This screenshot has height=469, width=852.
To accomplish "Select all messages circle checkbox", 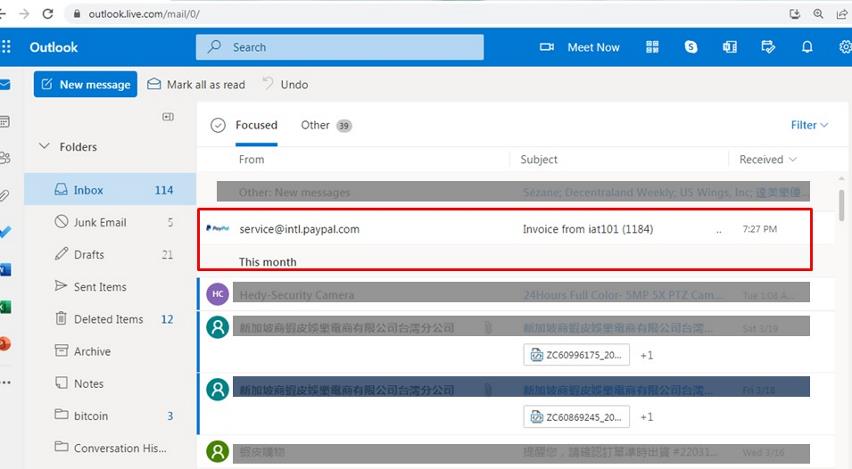I will 218,126.
